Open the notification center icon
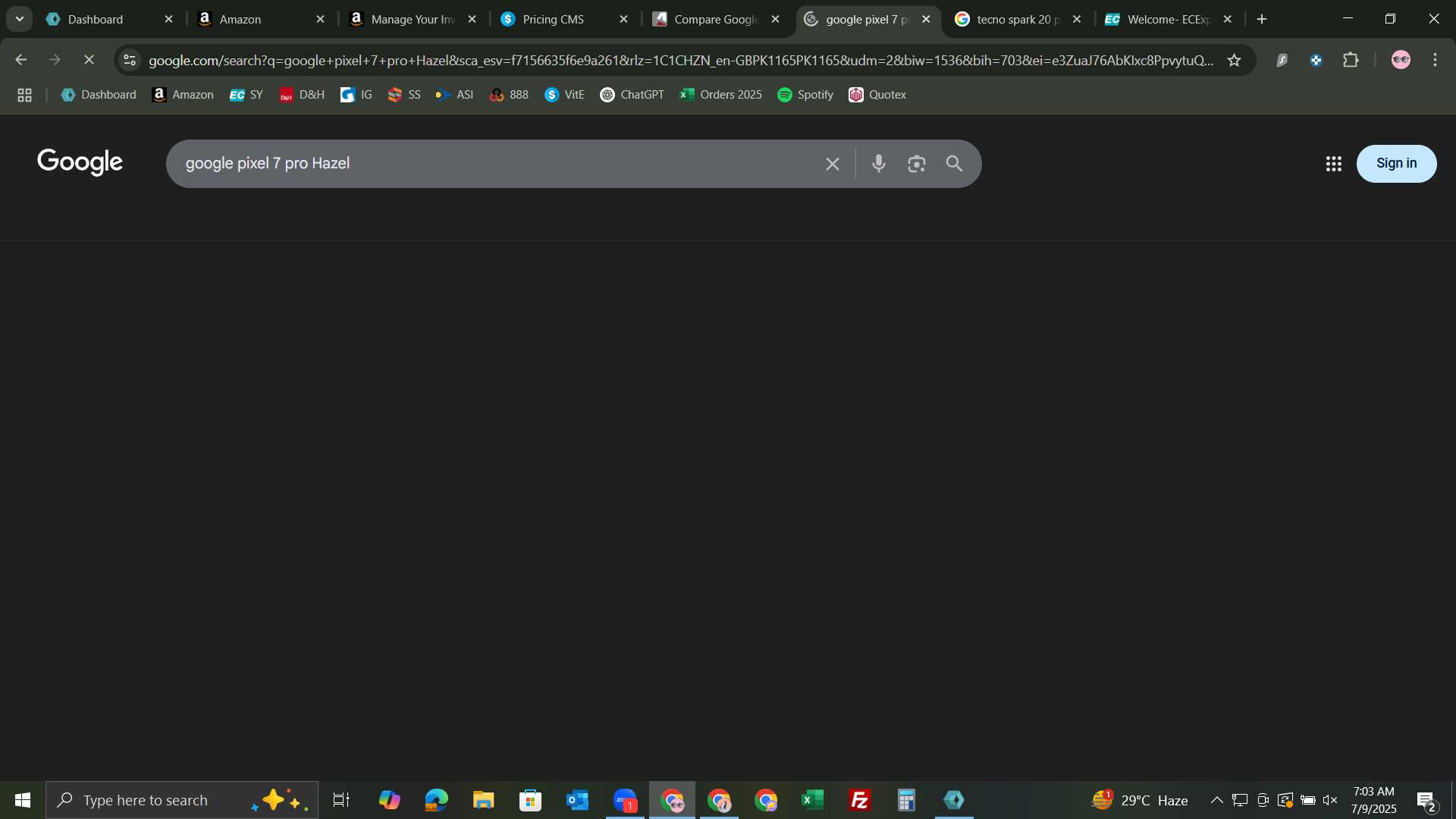 pos(1426,800)
